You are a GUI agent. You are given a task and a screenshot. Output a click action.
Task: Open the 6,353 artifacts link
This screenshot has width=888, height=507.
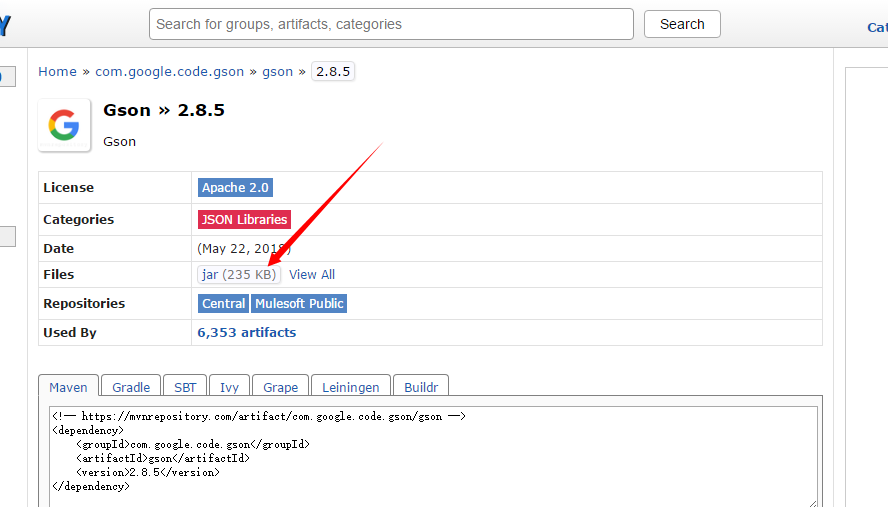[x=246, y=333]
